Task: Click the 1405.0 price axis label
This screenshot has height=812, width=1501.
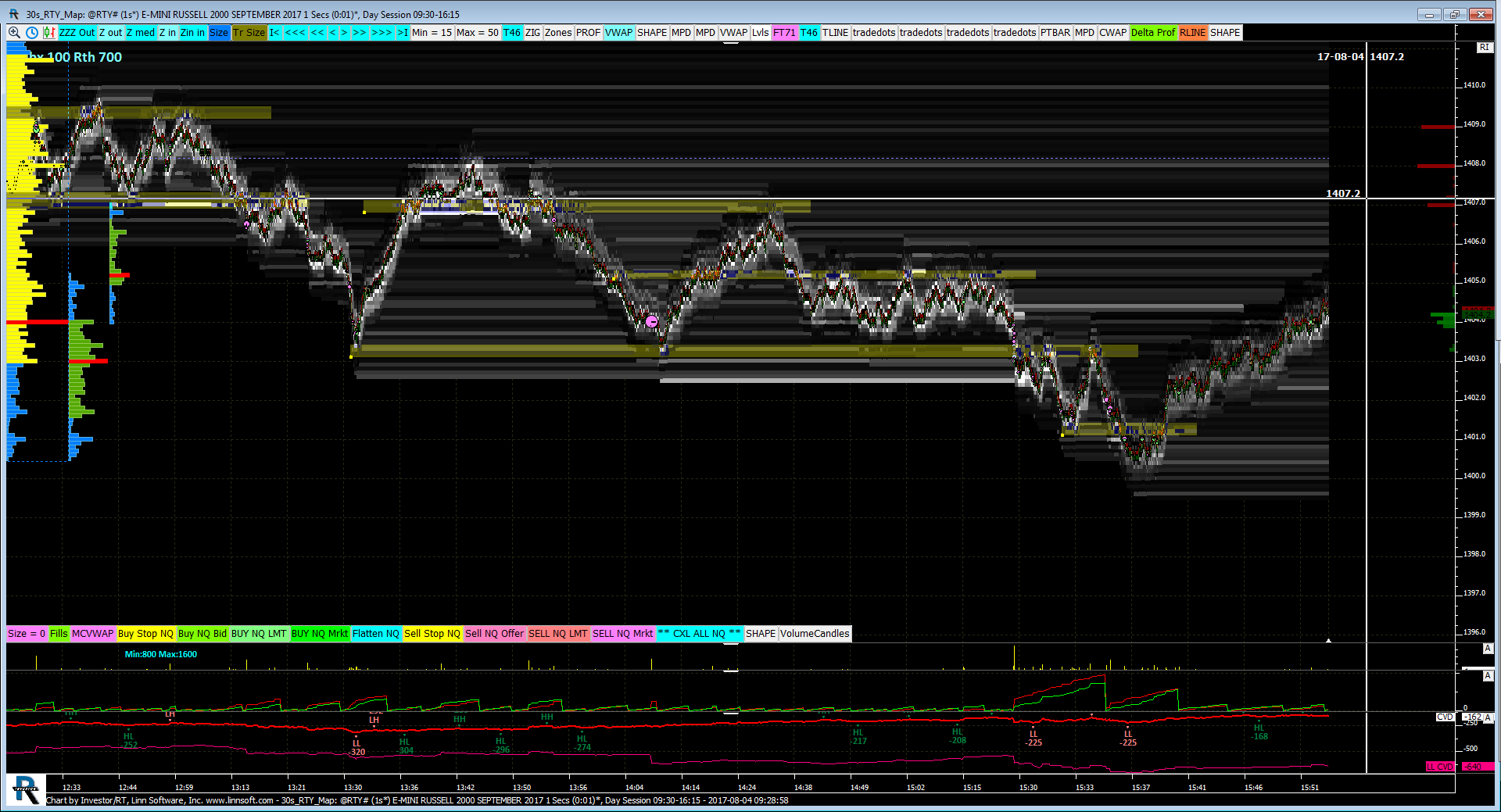Action: 1474,280
